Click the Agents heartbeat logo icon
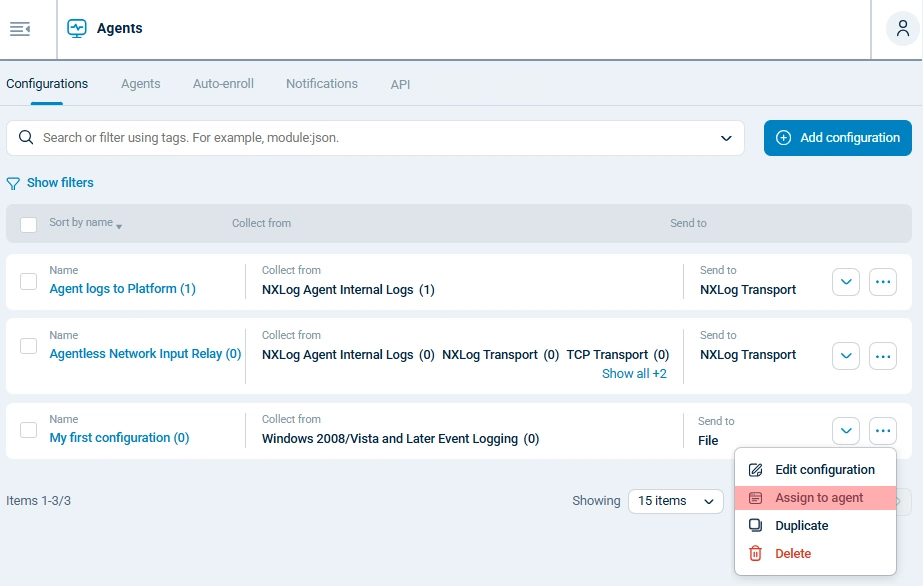This screenshot has height=586, width=923. pos(76,28)
